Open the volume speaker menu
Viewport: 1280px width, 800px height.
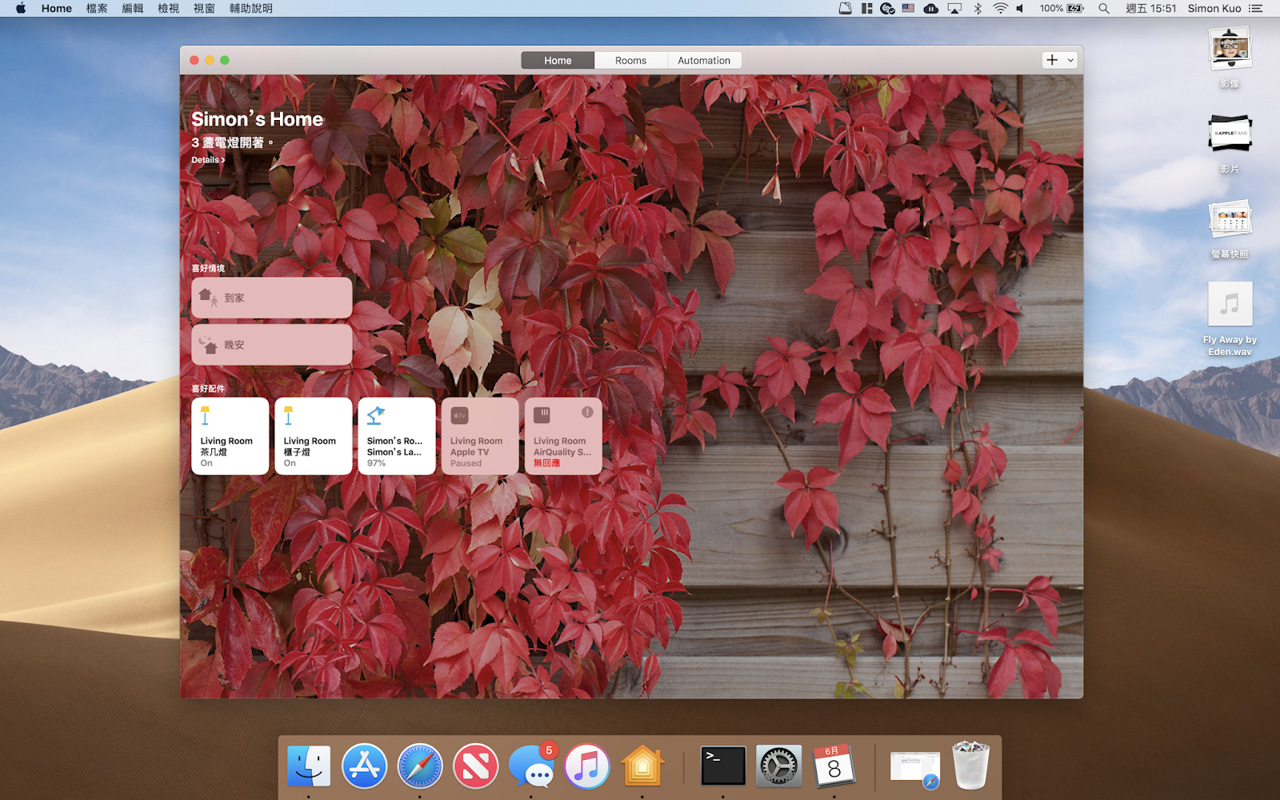[1021, 8]
